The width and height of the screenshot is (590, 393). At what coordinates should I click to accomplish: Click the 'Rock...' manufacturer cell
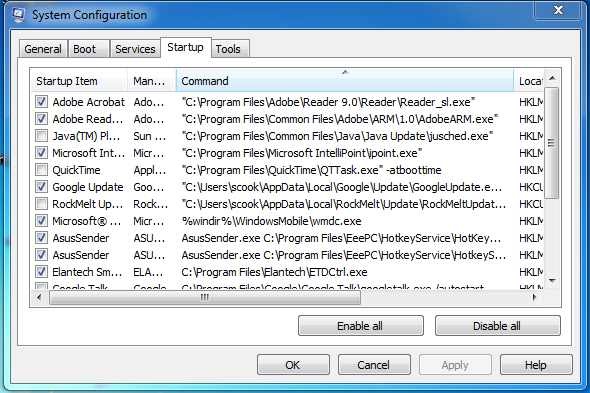(x=151, y=204)
